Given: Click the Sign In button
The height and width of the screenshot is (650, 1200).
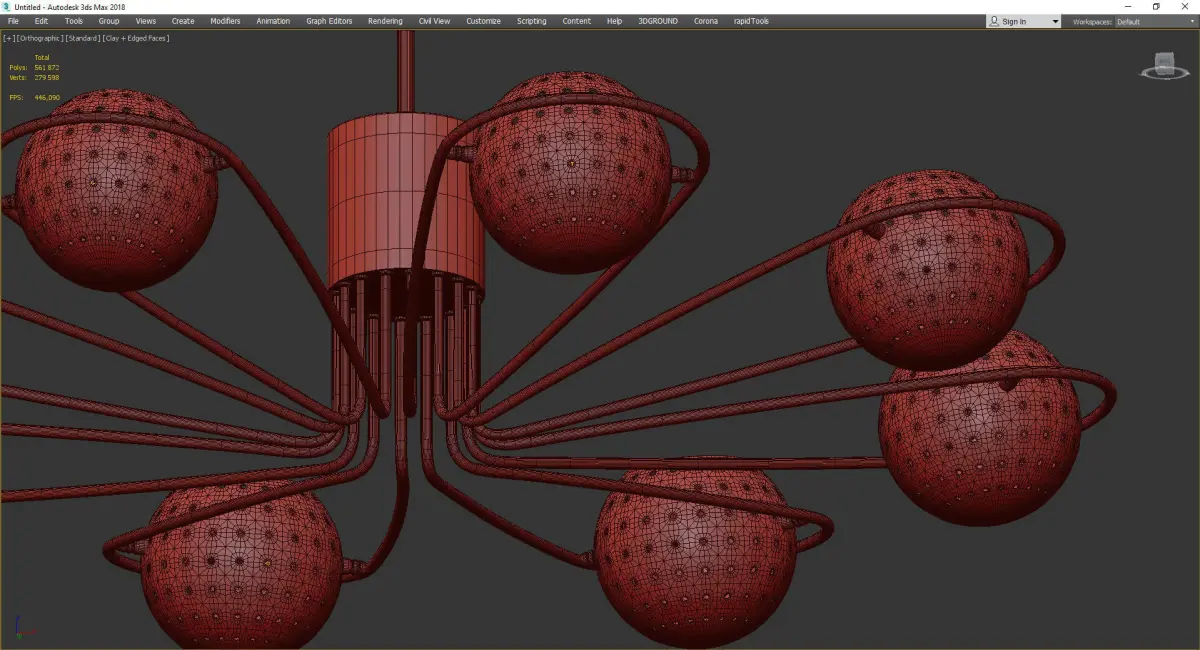Looking at the screenshot, I should (x=1023, y=21).
